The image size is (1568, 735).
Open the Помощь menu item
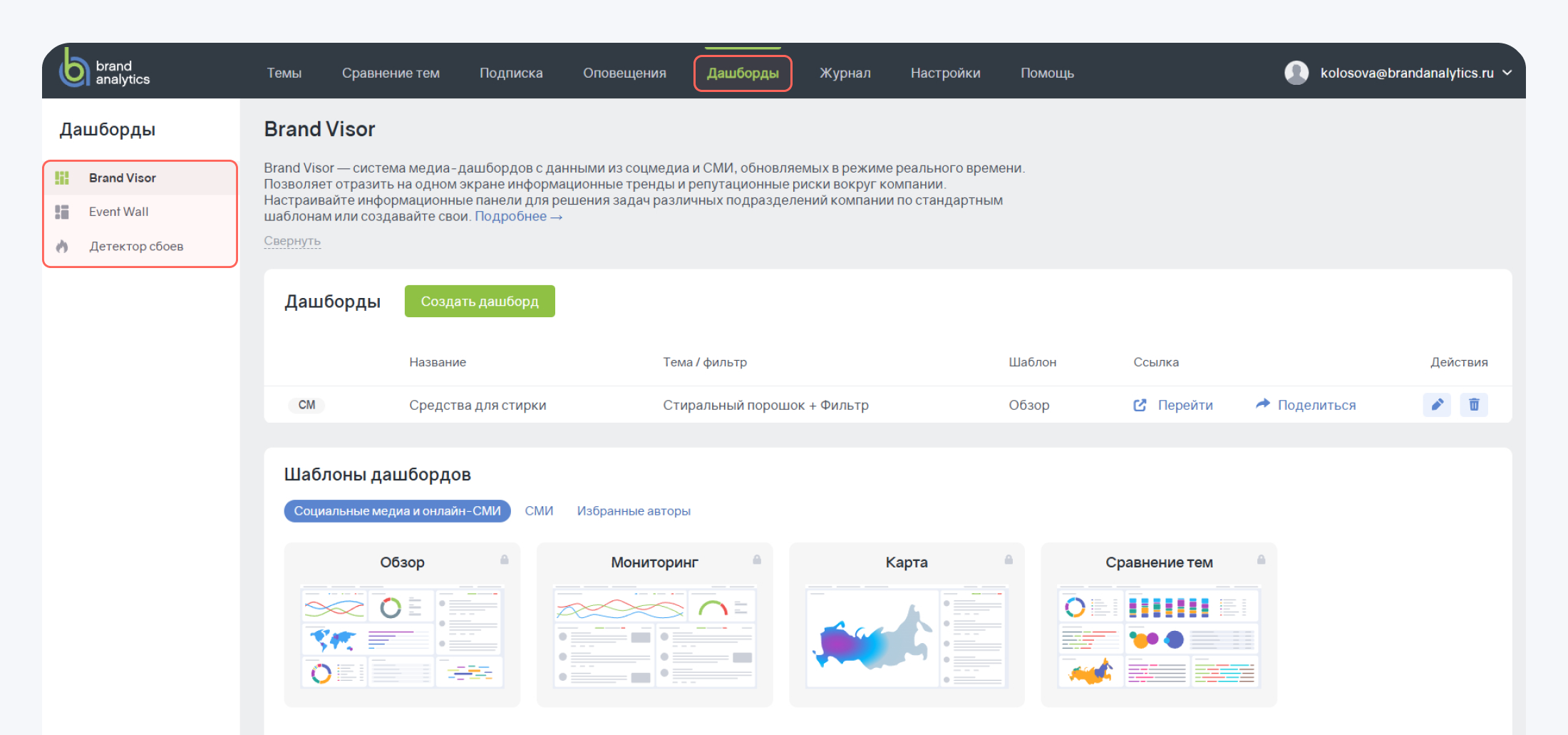coord(1047,73)
